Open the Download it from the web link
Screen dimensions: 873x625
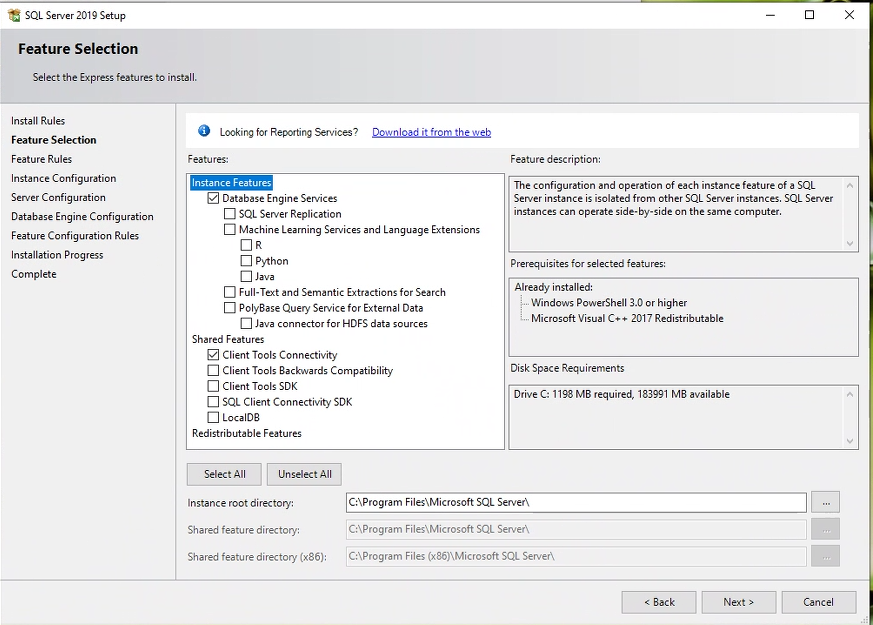pos(431,132)
